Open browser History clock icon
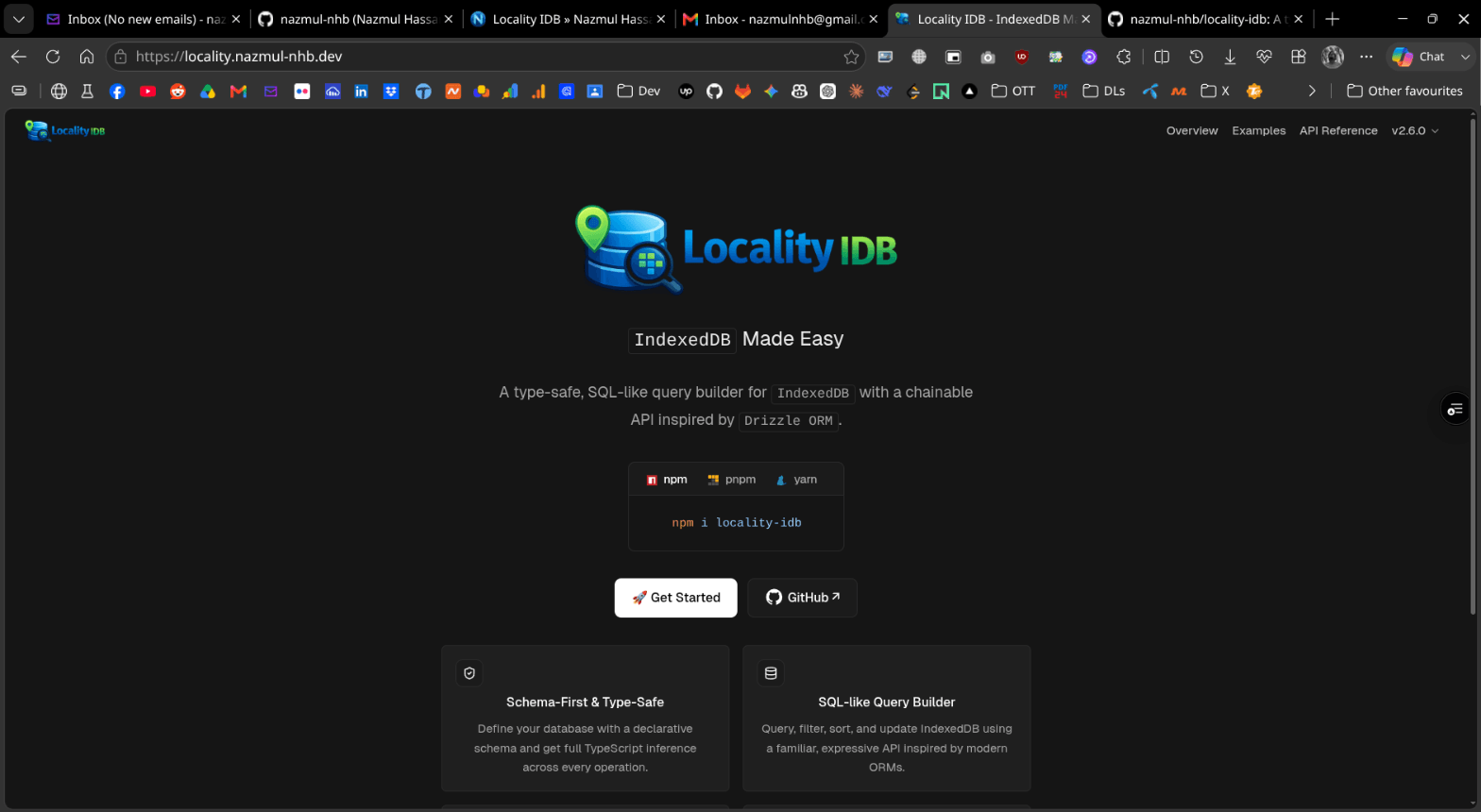 (x=1196, y=57)
